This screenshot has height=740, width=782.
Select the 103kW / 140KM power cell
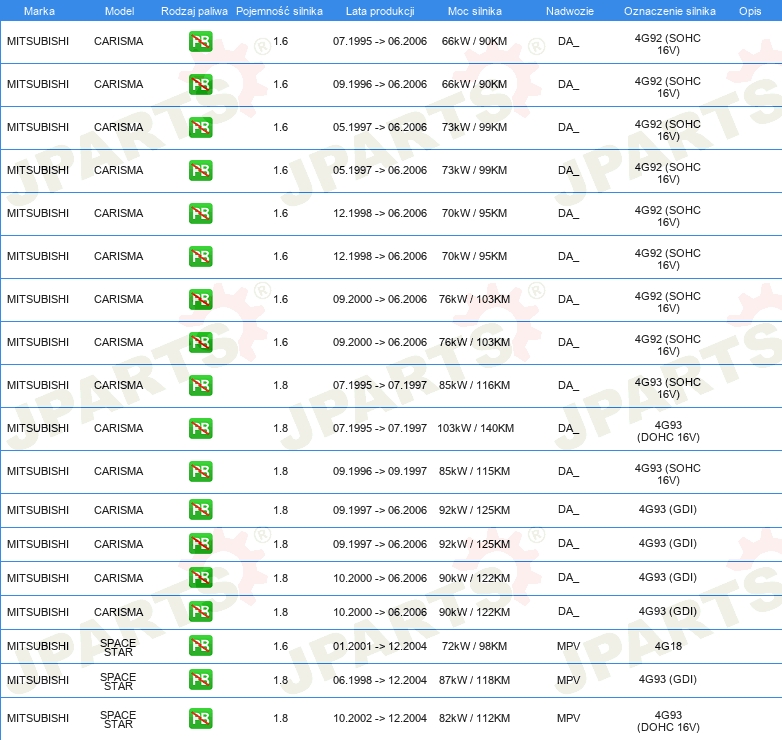475,429
